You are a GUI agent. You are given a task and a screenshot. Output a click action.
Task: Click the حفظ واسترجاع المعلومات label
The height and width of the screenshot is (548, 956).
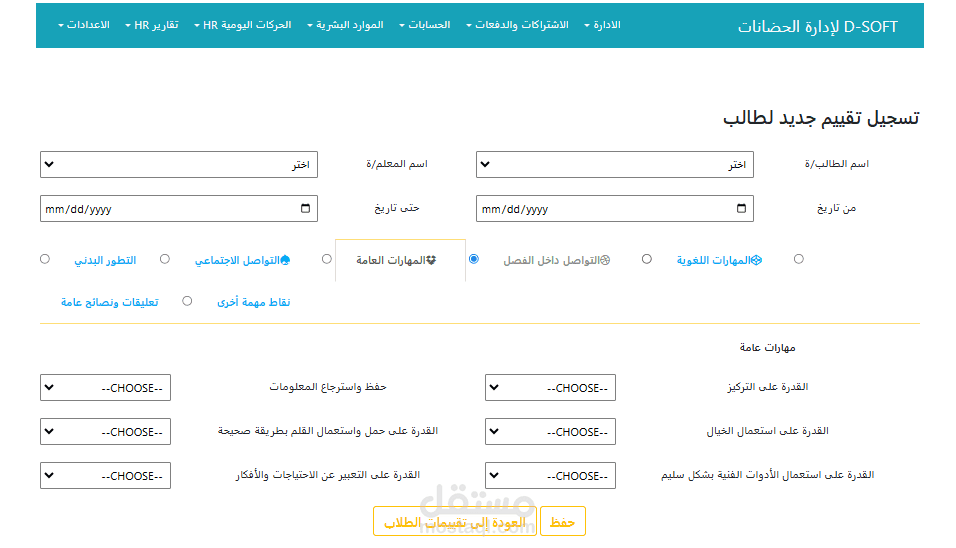pos(328,387)
